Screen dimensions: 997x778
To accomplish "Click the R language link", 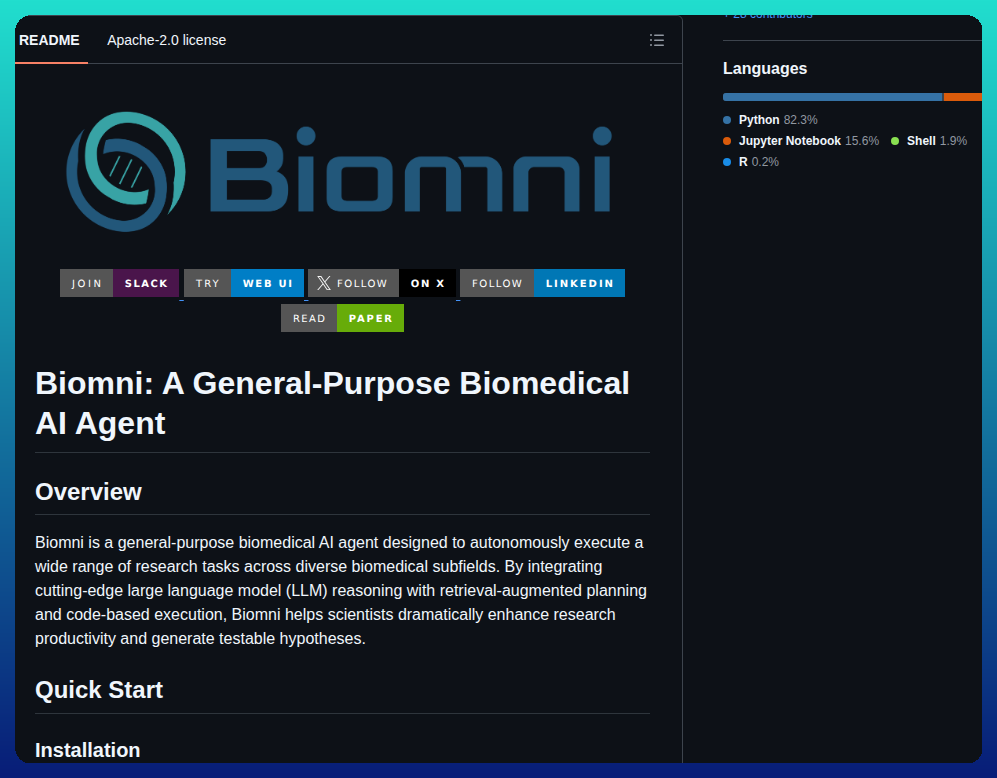I will click(x=751, y=161).
